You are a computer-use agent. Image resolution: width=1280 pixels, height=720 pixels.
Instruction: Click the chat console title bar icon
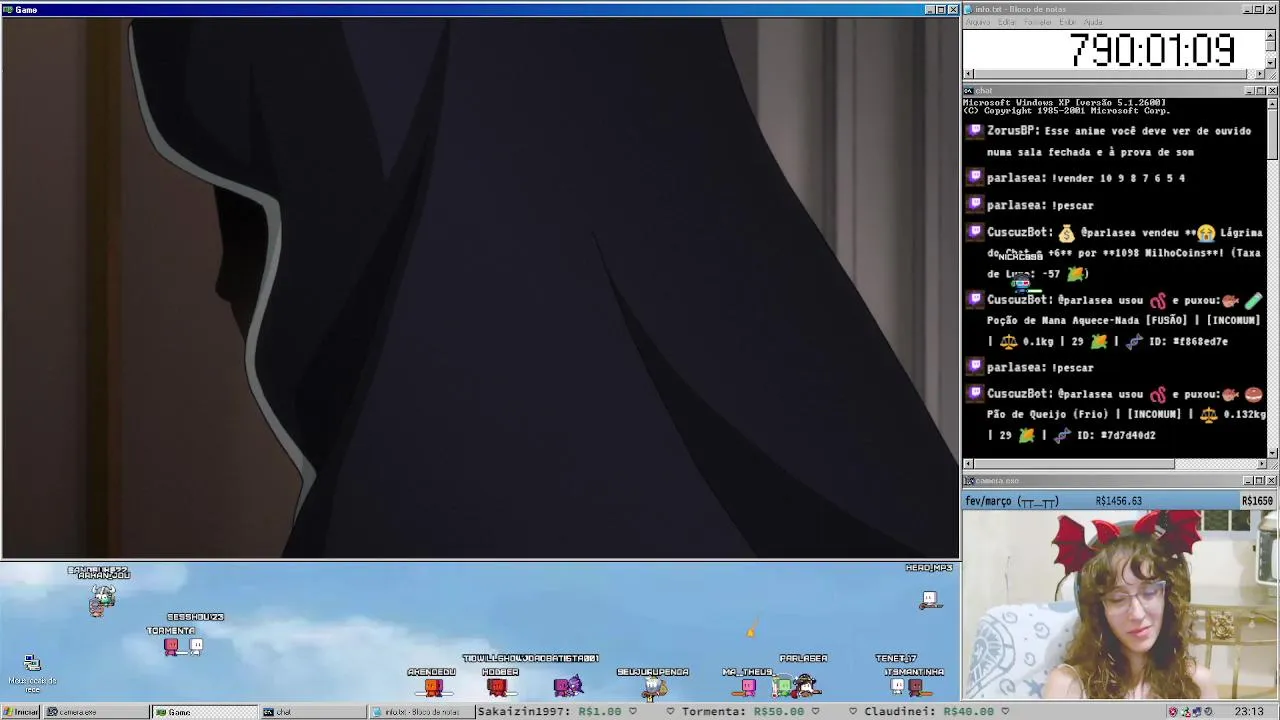point(969,91)
